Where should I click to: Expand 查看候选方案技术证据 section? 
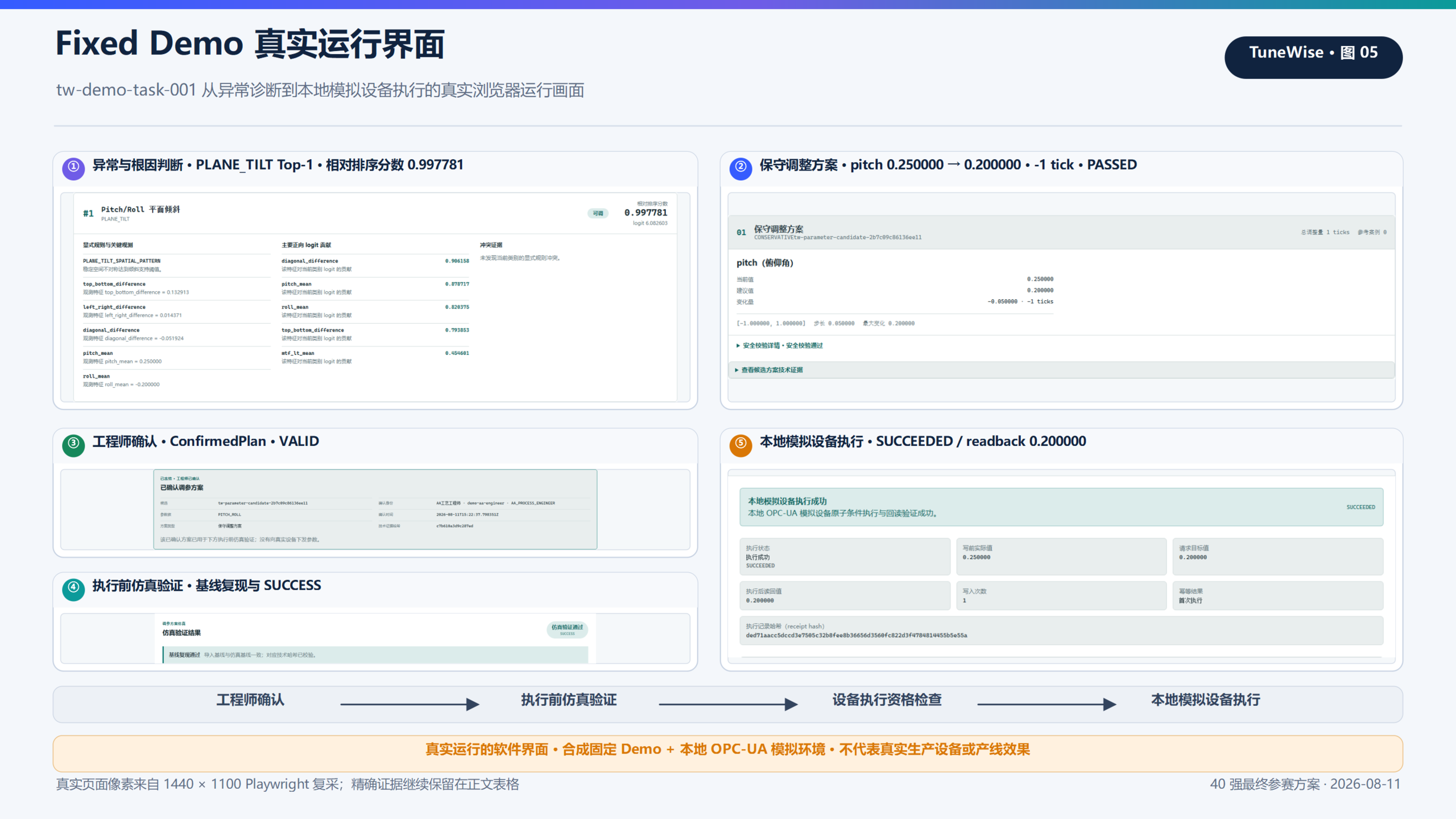(x=1061, y=370)
